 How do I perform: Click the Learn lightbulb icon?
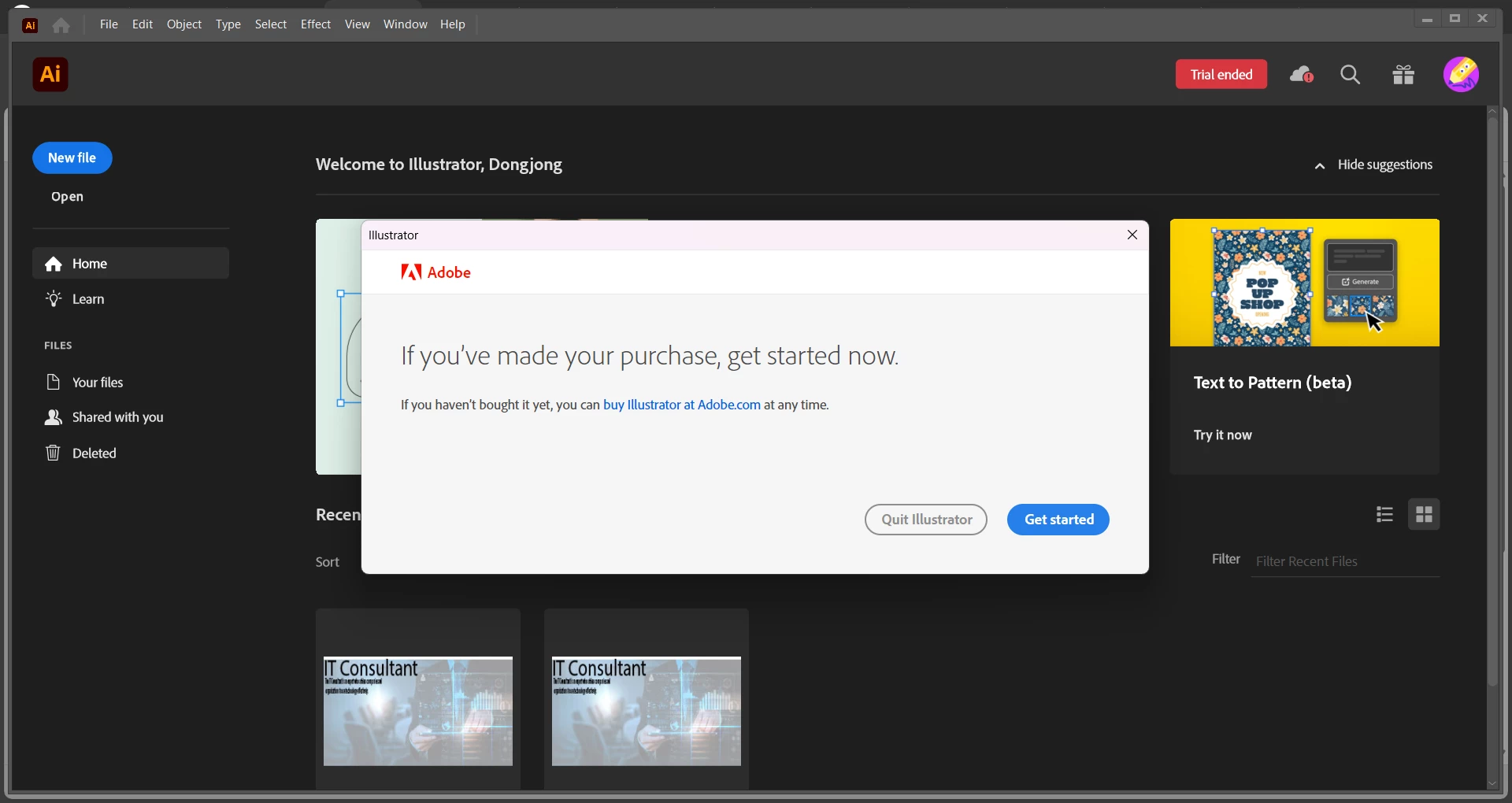(x=54, y=299)
